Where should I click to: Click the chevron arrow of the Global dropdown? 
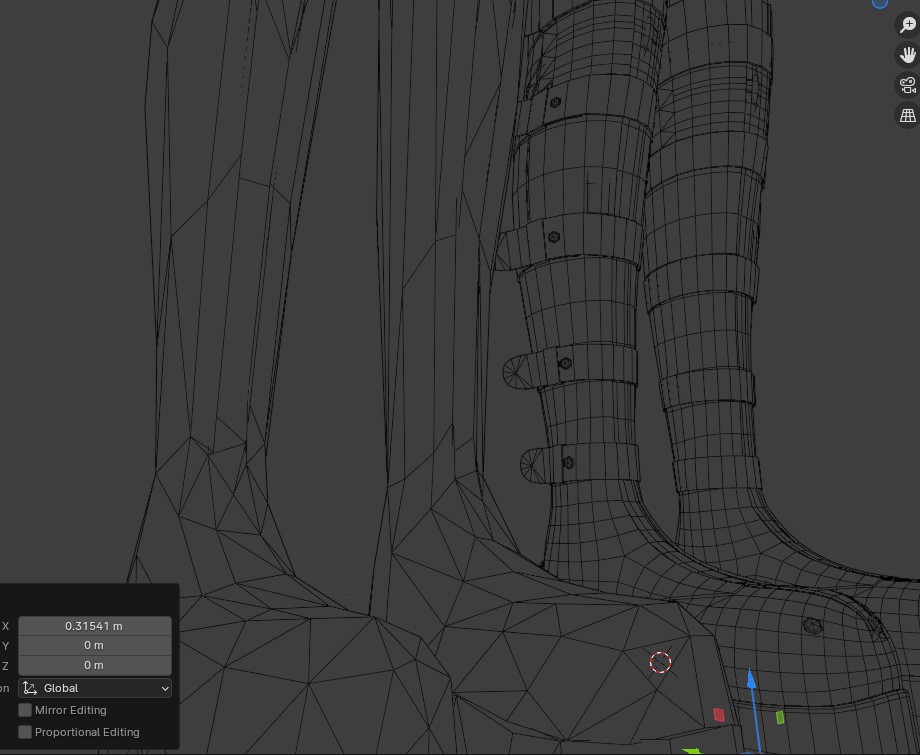[x=165, y=688]
